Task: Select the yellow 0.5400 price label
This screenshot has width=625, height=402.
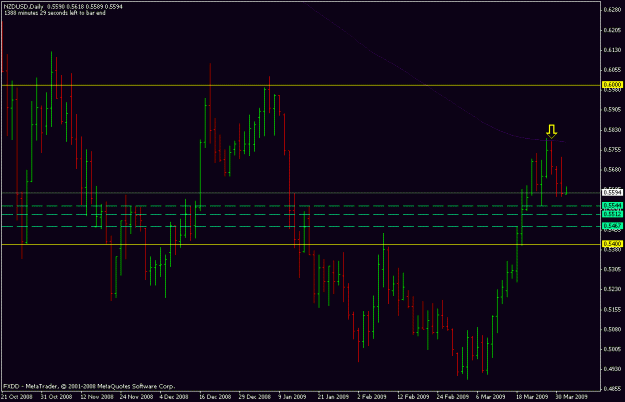Action: [x=613, y=244]
